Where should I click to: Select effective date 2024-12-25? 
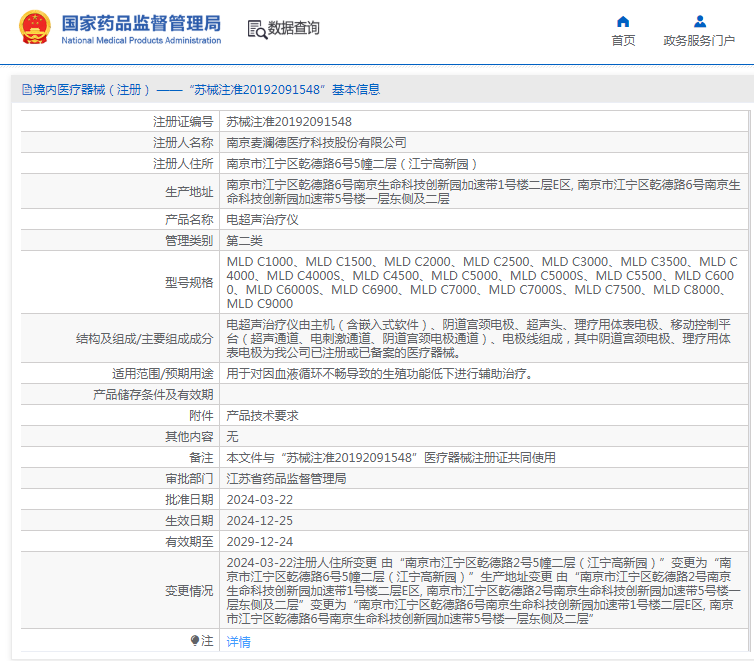[260, 521]
